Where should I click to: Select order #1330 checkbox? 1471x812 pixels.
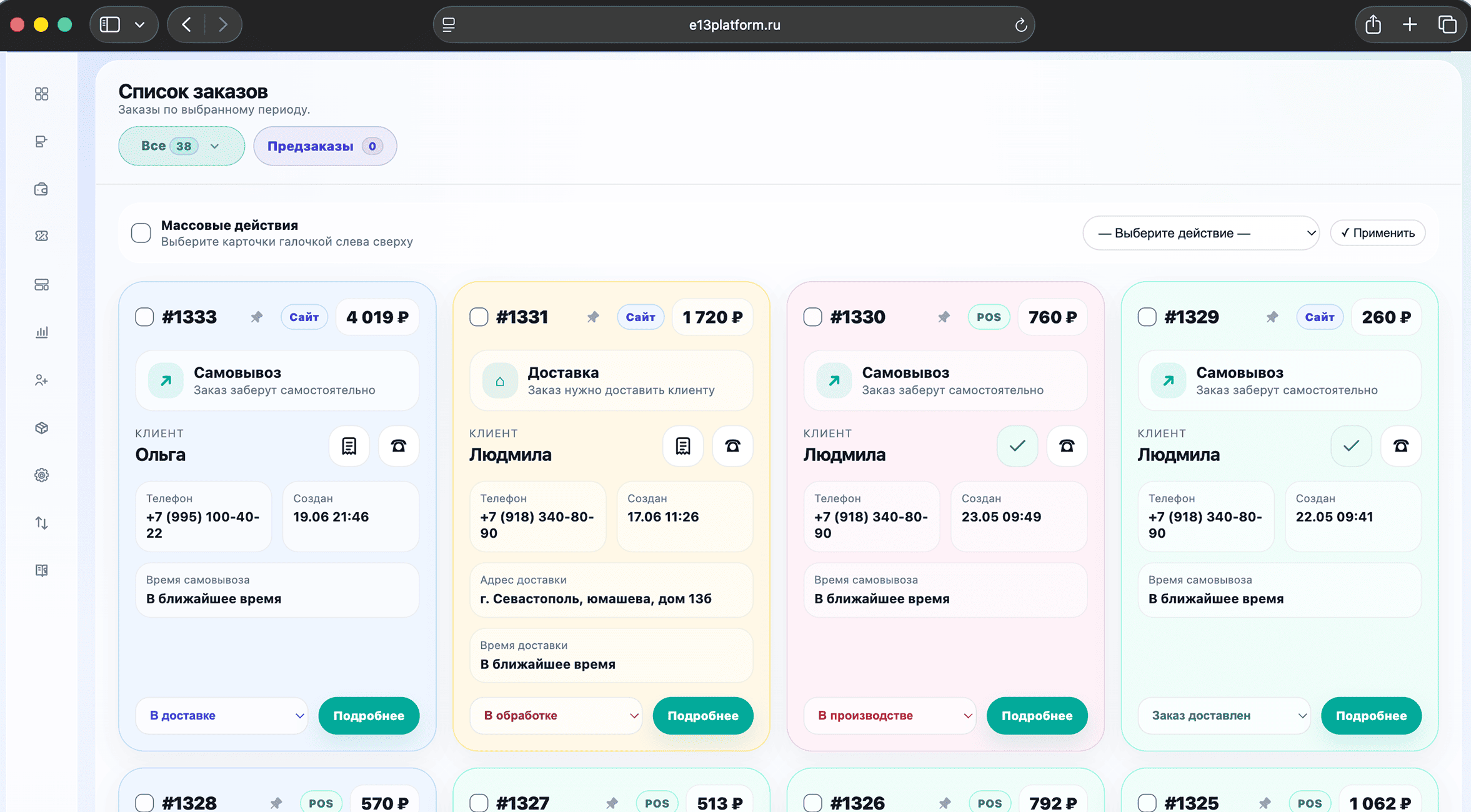(x=813, y=317)
